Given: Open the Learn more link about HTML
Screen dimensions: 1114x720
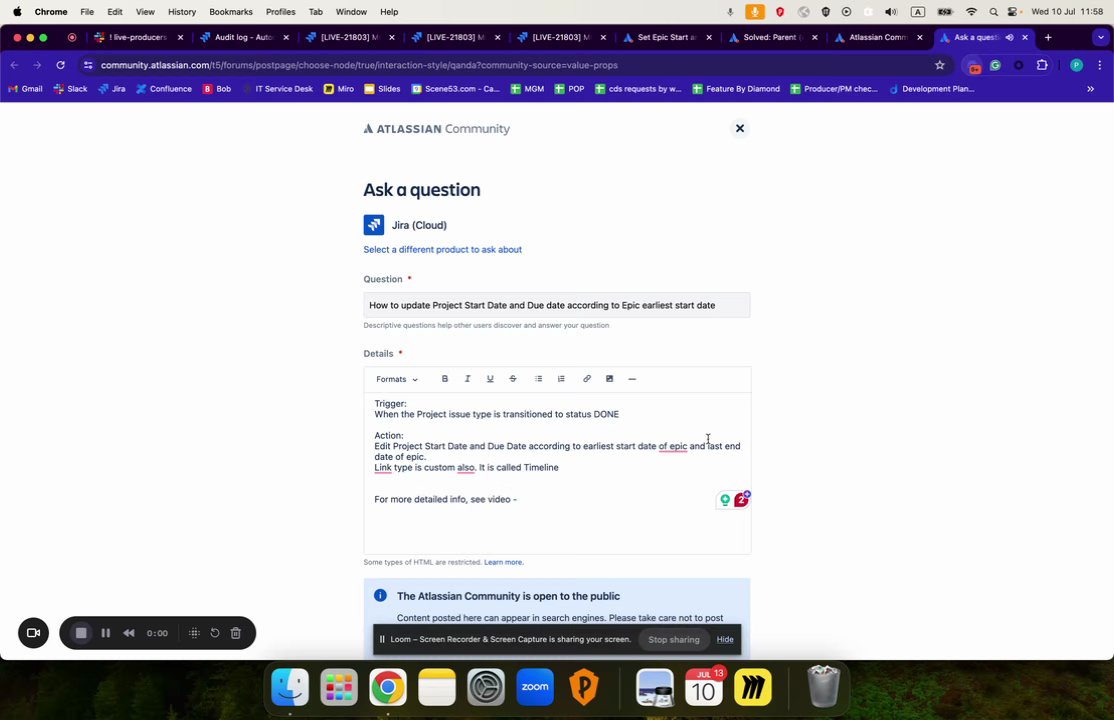Looking at the screenshot, I should point(504,562).
